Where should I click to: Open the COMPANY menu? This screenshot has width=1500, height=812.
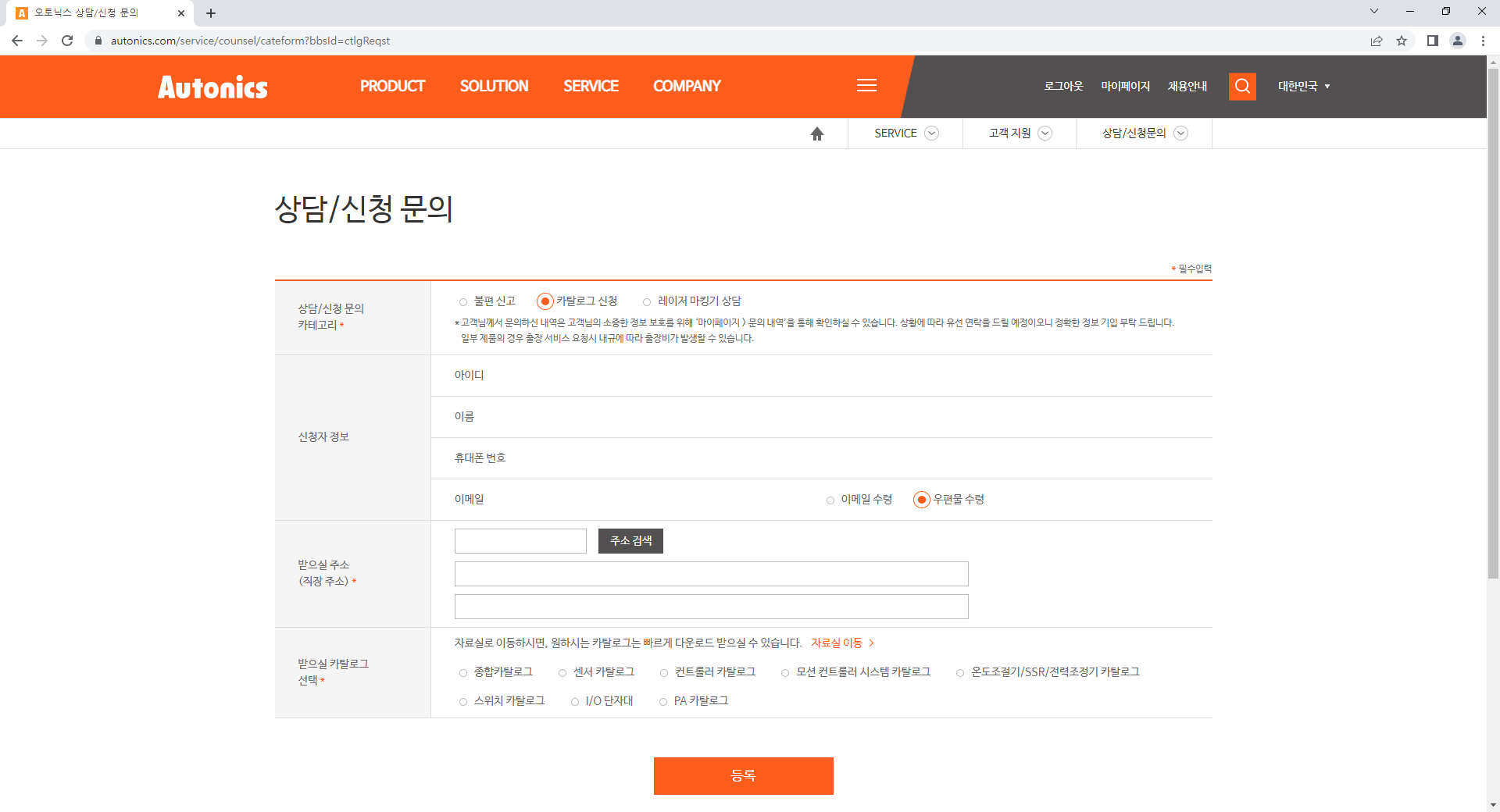click(x=687, y=86)
